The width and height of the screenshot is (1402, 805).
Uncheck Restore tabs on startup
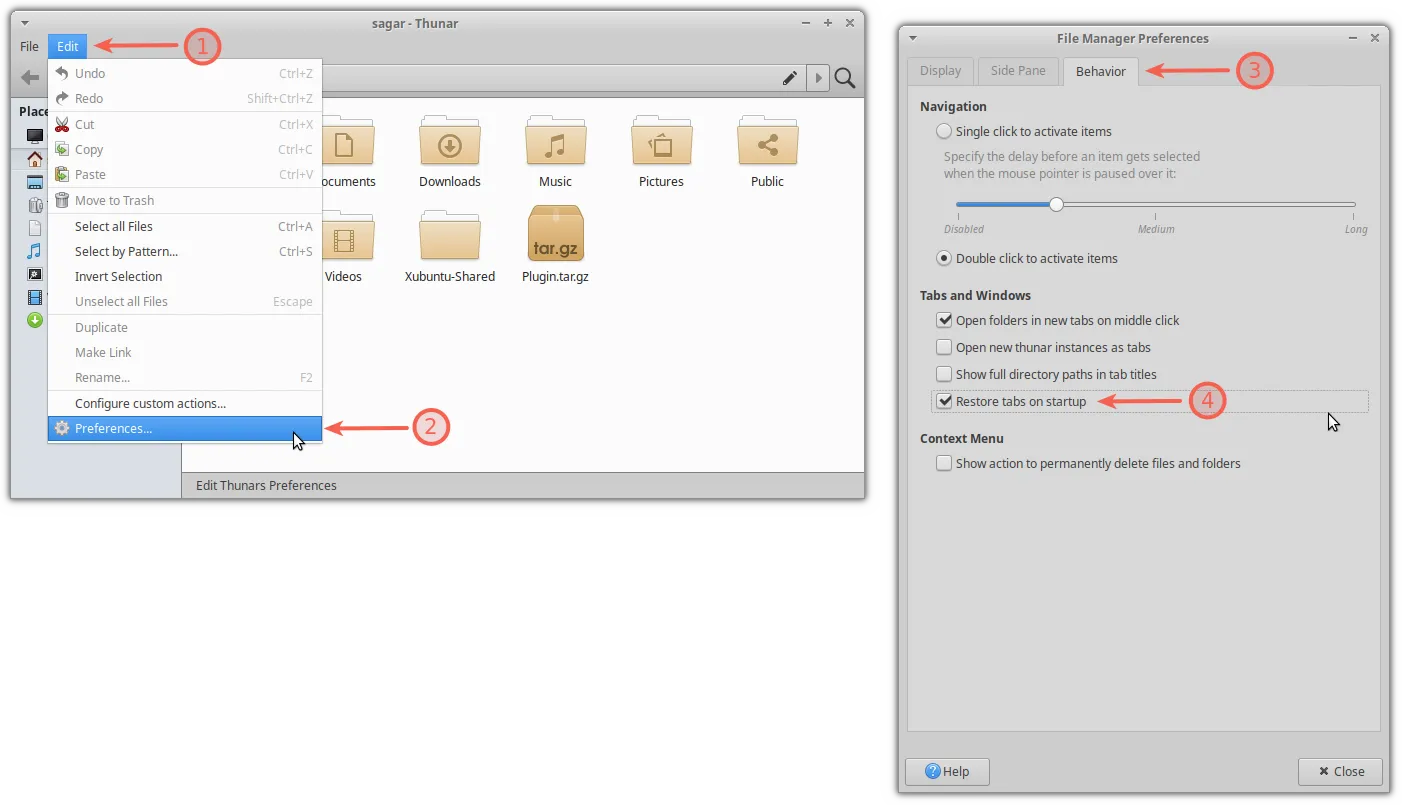click(x=944, y=401)
